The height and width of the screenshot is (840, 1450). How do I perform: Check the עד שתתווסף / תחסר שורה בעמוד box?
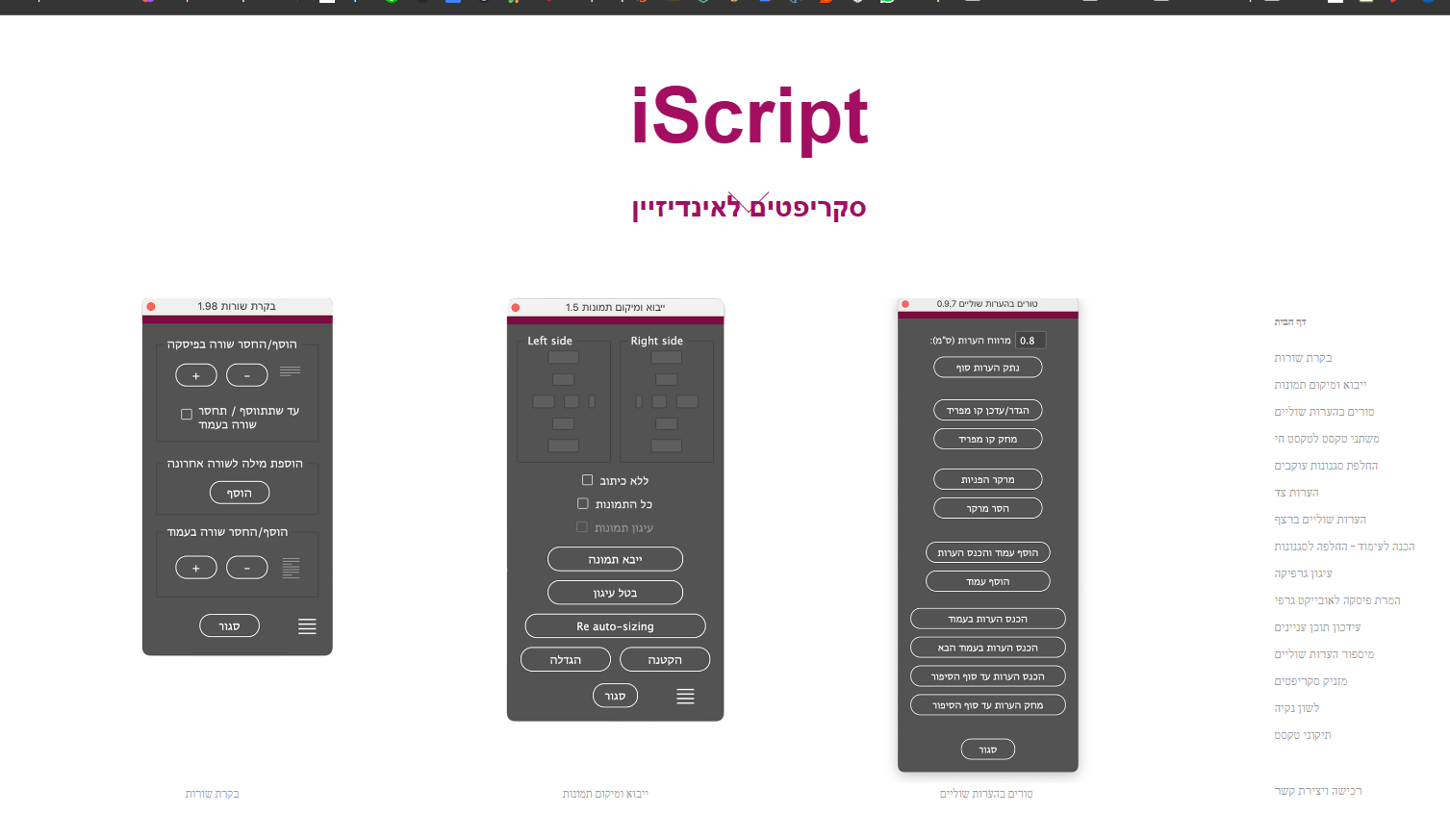click(x=187, y=415)
